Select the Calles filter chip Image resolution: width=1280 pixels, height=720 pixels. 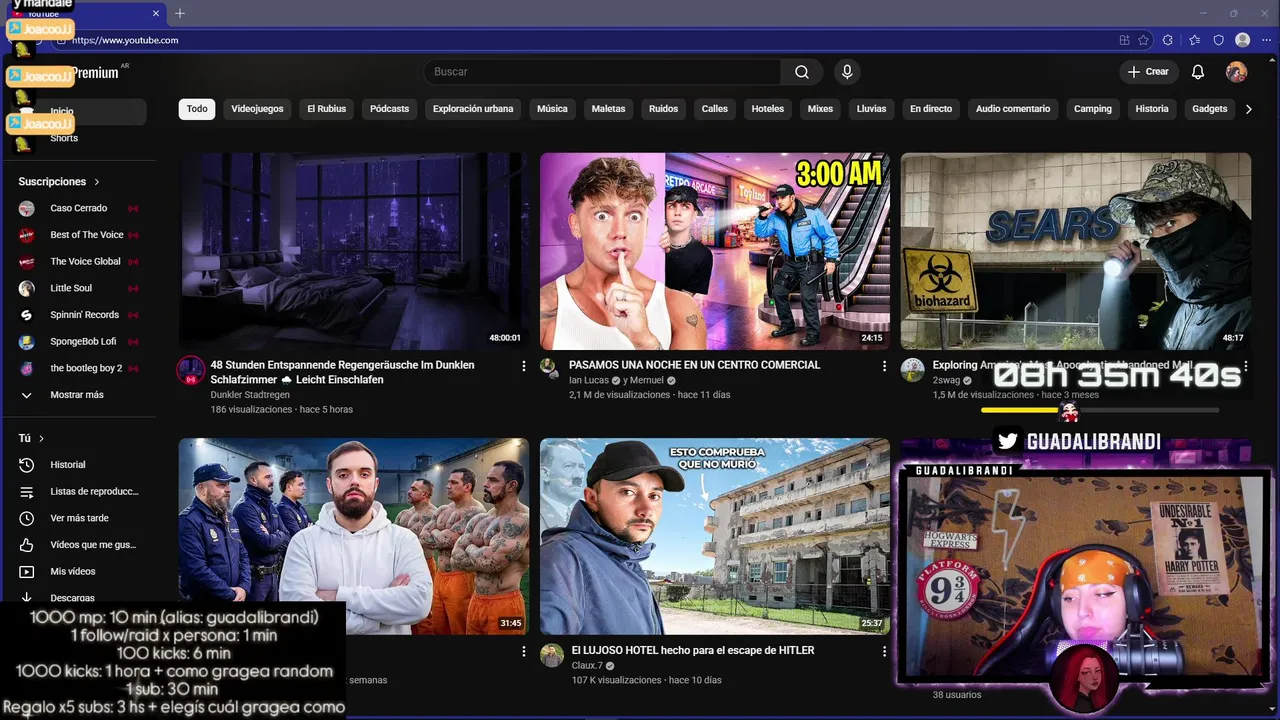click(x=715, y=109)
